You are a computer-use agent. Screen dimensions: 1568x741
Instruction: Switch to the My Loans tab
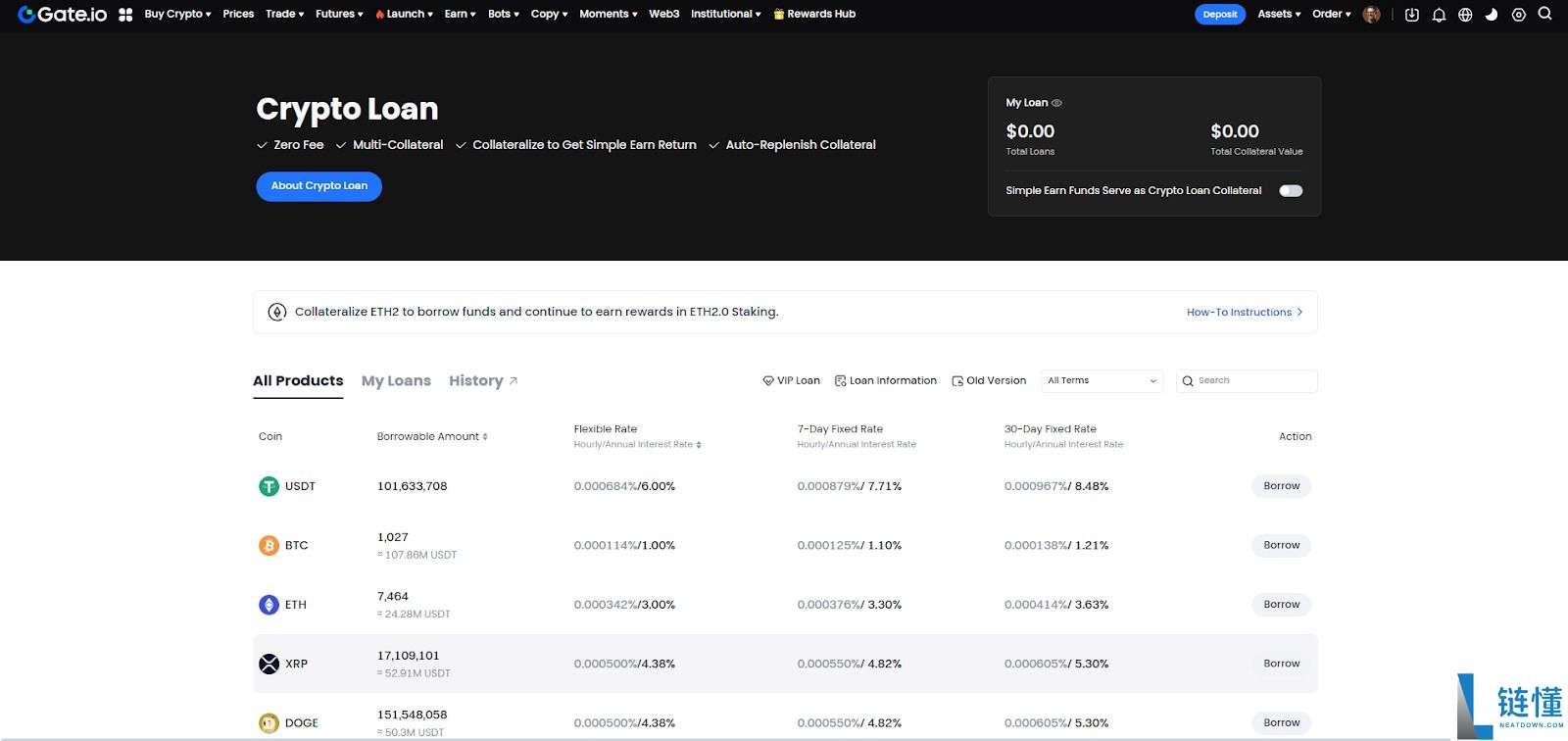(396, 380)
